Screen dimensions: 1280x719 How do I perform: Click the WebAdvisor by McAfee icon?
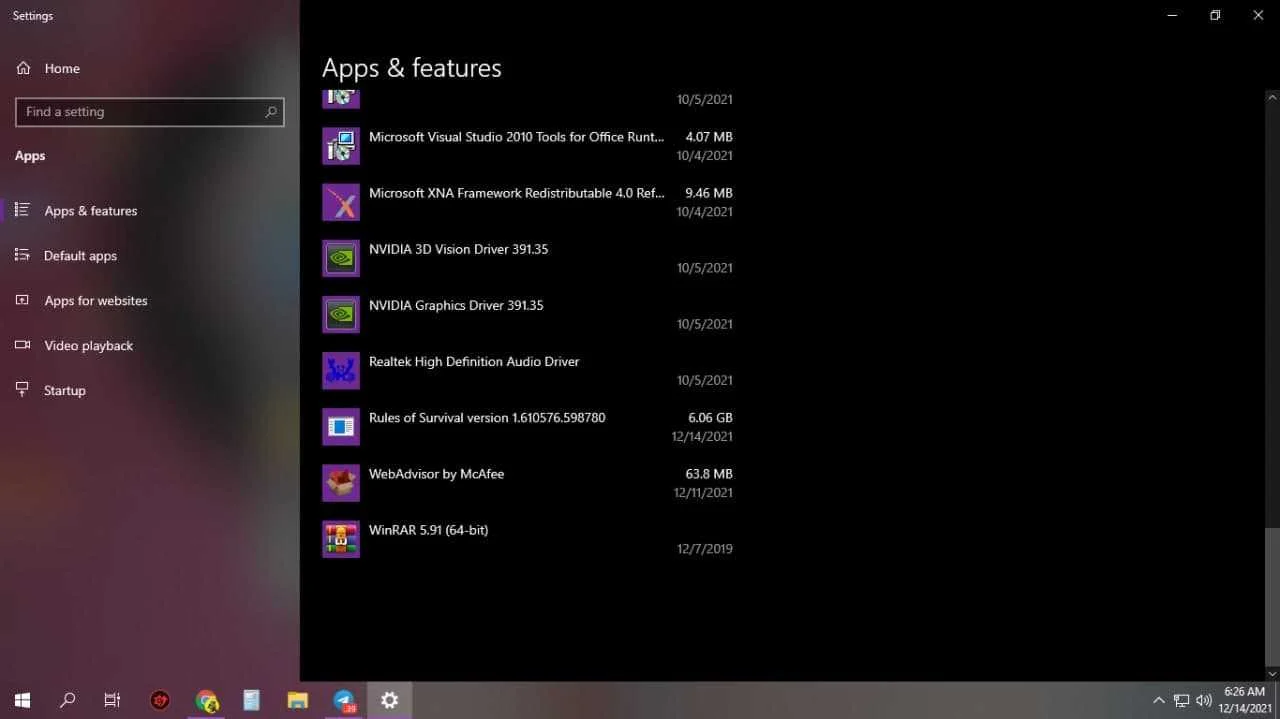pyautogui.click(x=341, y=483)
